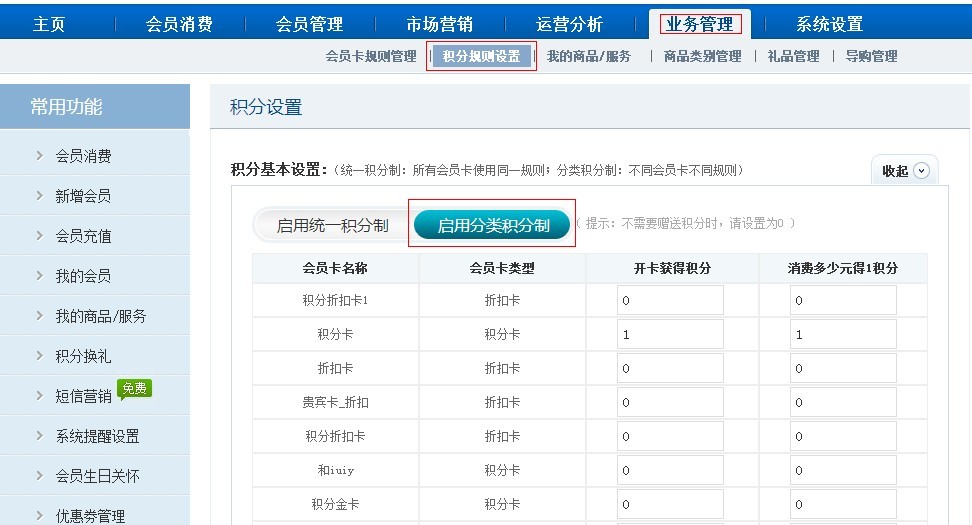Switch to the 业务管理 tab
The width and height of the screenshot is (972, 525).
click(x=700, y=24)
